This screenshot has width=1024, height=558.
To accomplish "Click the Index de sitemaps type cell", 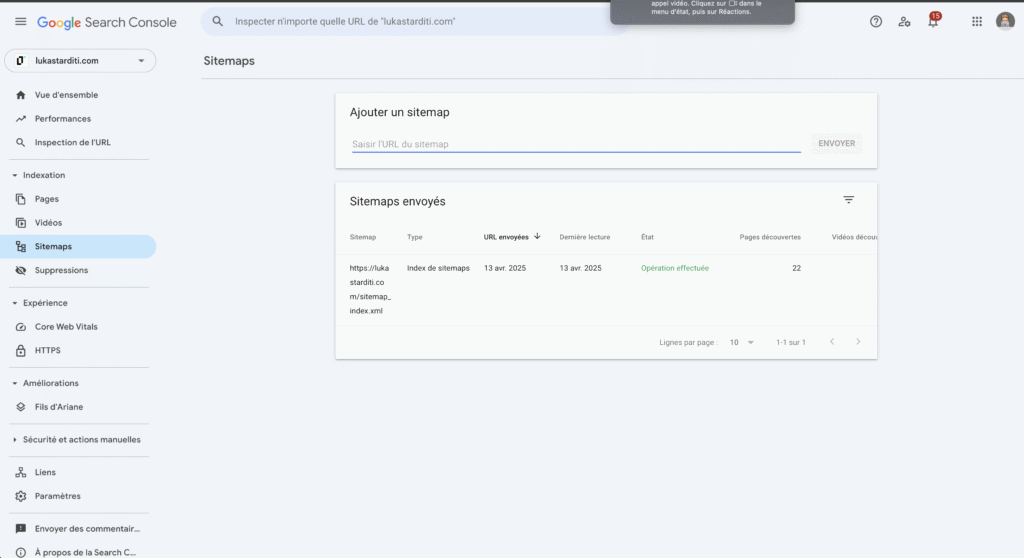I will pyautogui.click(x=438, y=268).
